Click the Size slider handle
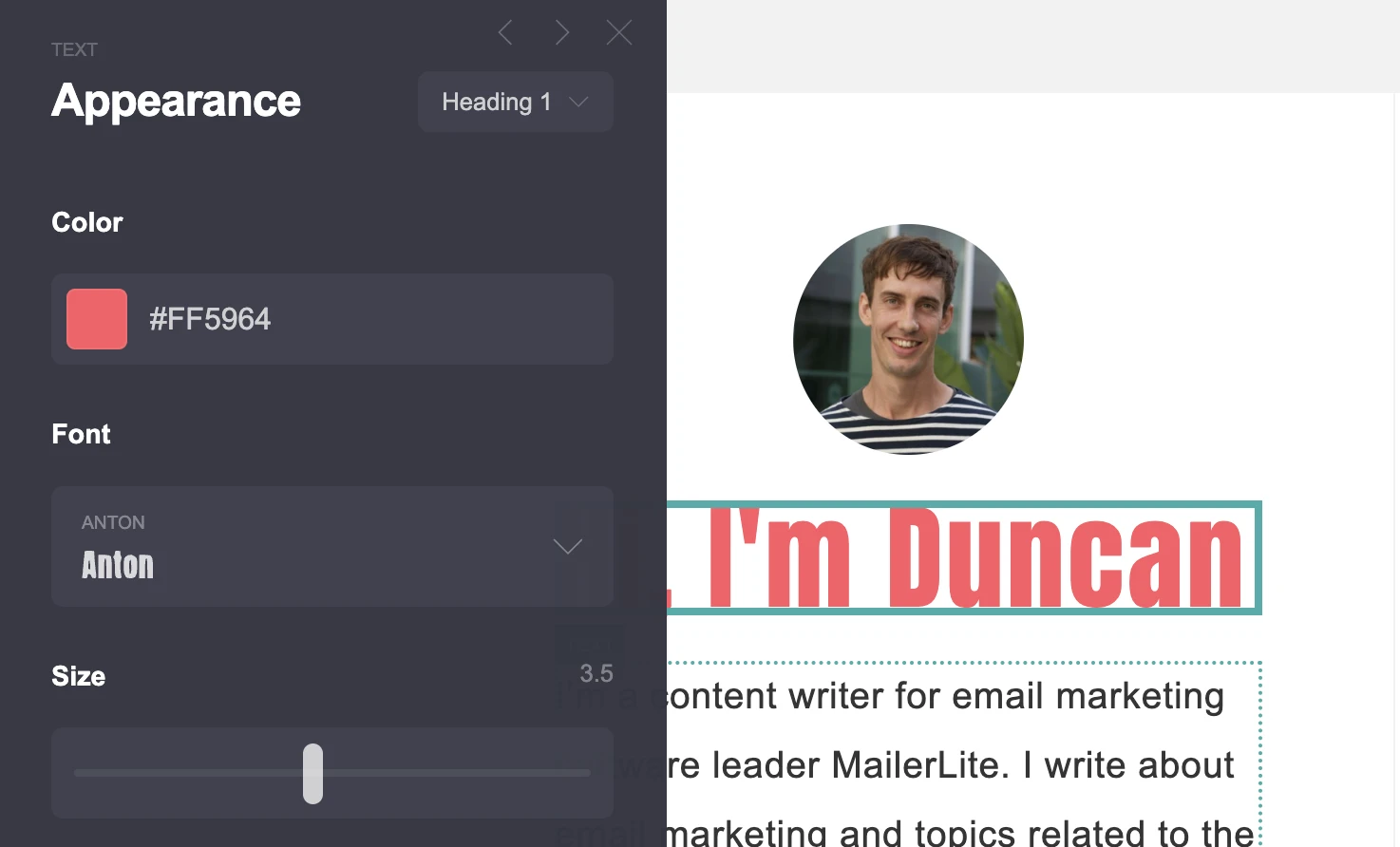This screenshot has height=847, width=1400. coord(312,773)
